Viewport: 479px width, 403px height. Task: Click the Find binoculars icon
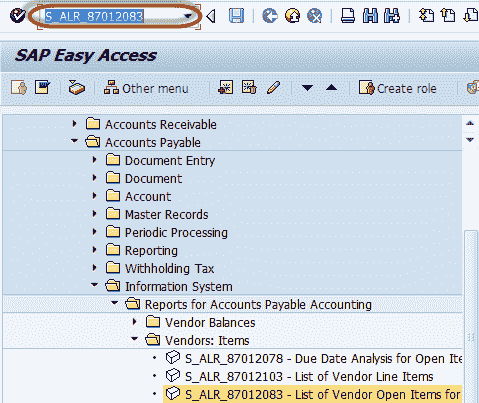(x=370, y=16)
